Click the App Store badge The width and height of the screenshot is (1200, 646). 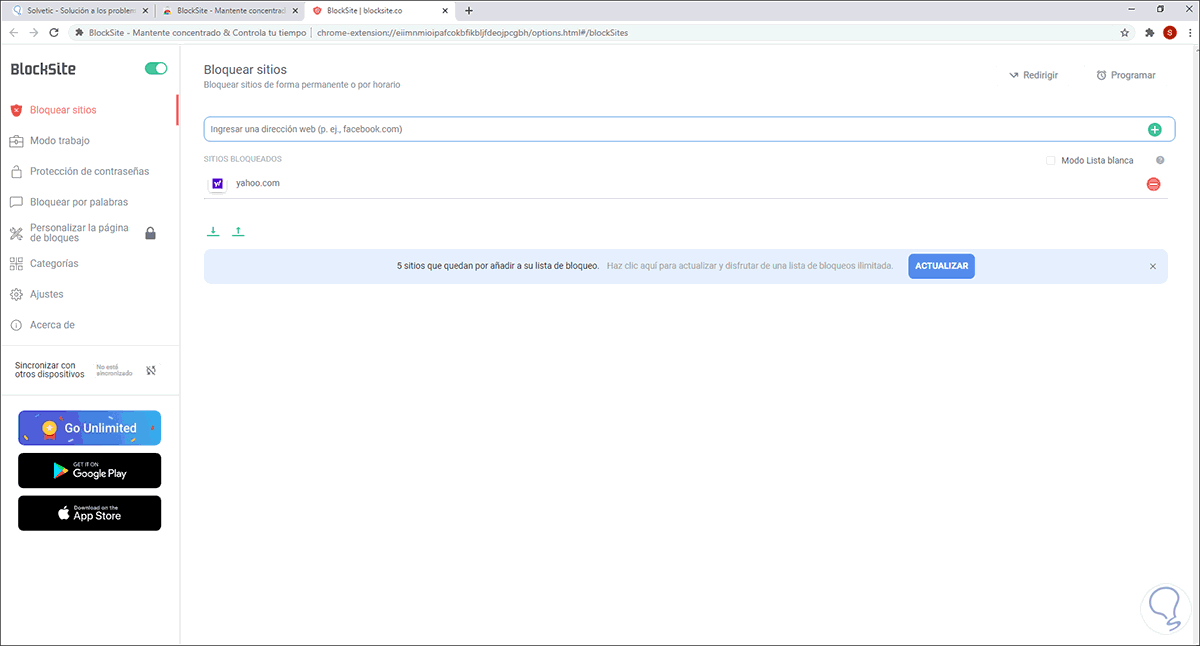pos(89,513)
